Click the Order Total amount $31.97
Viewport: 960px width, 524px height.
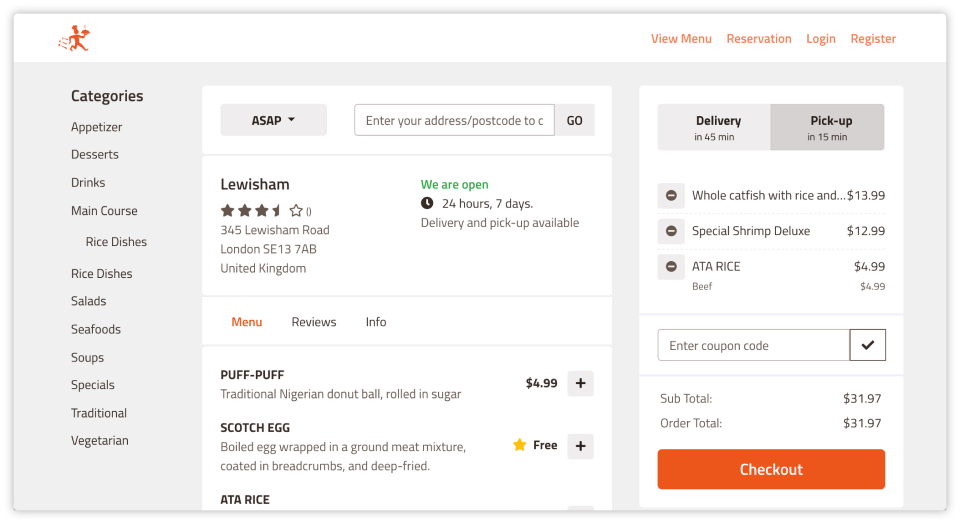(x=862, y=423)
